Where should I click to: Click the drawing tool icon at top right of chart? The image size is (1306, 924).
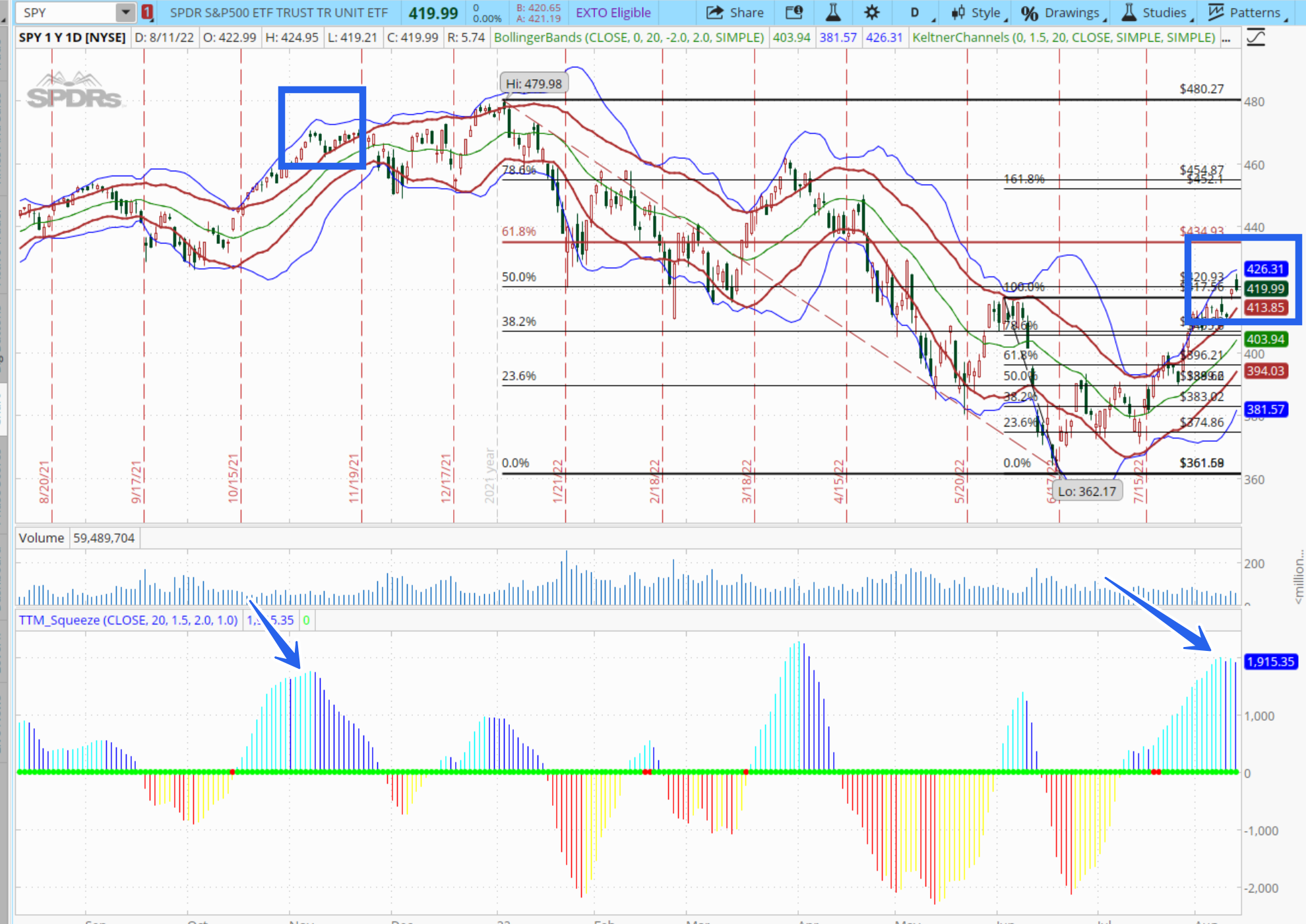(x=1256, y=38)
